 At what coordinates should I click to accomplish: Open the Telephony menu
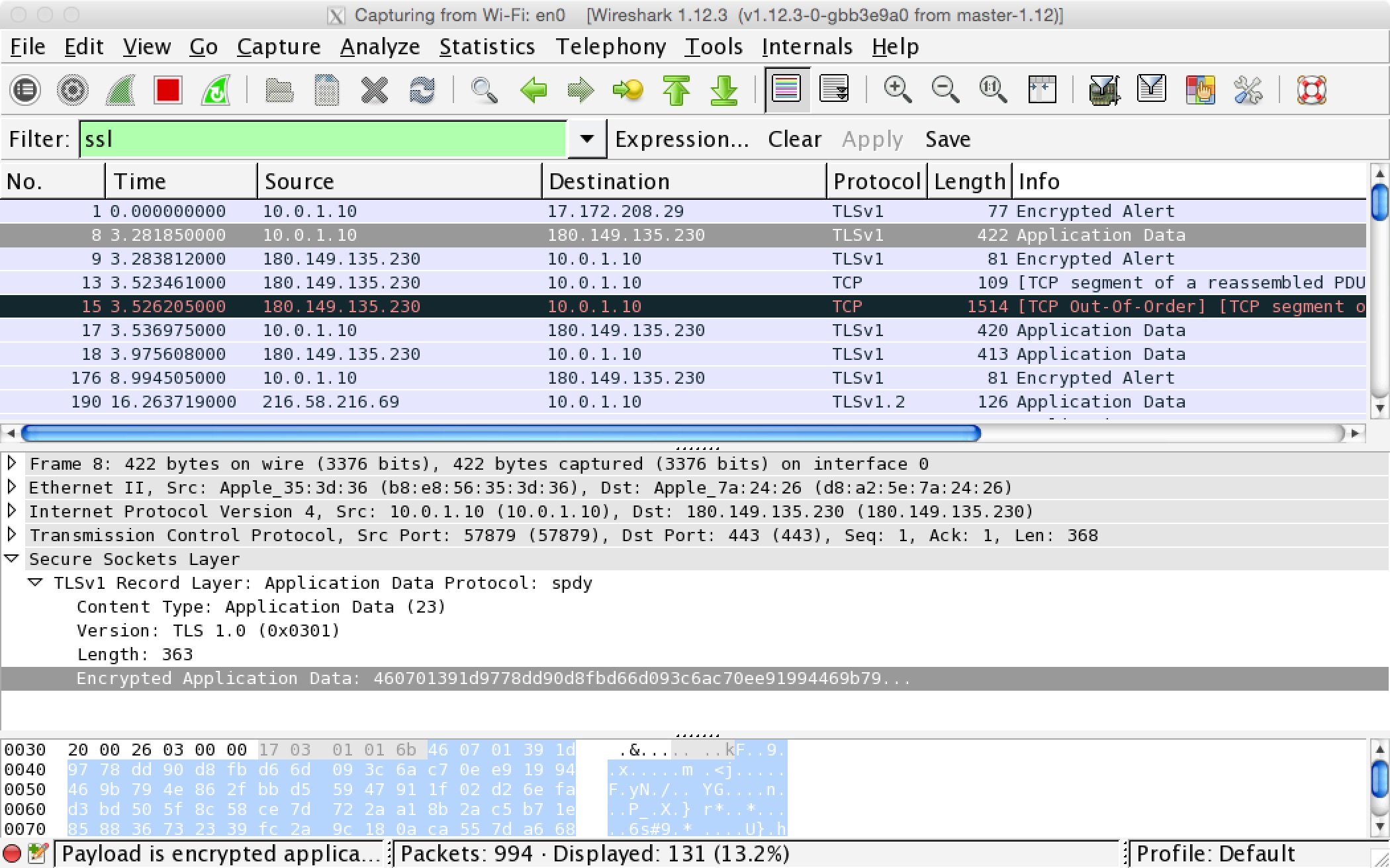[x=610, y=46]
